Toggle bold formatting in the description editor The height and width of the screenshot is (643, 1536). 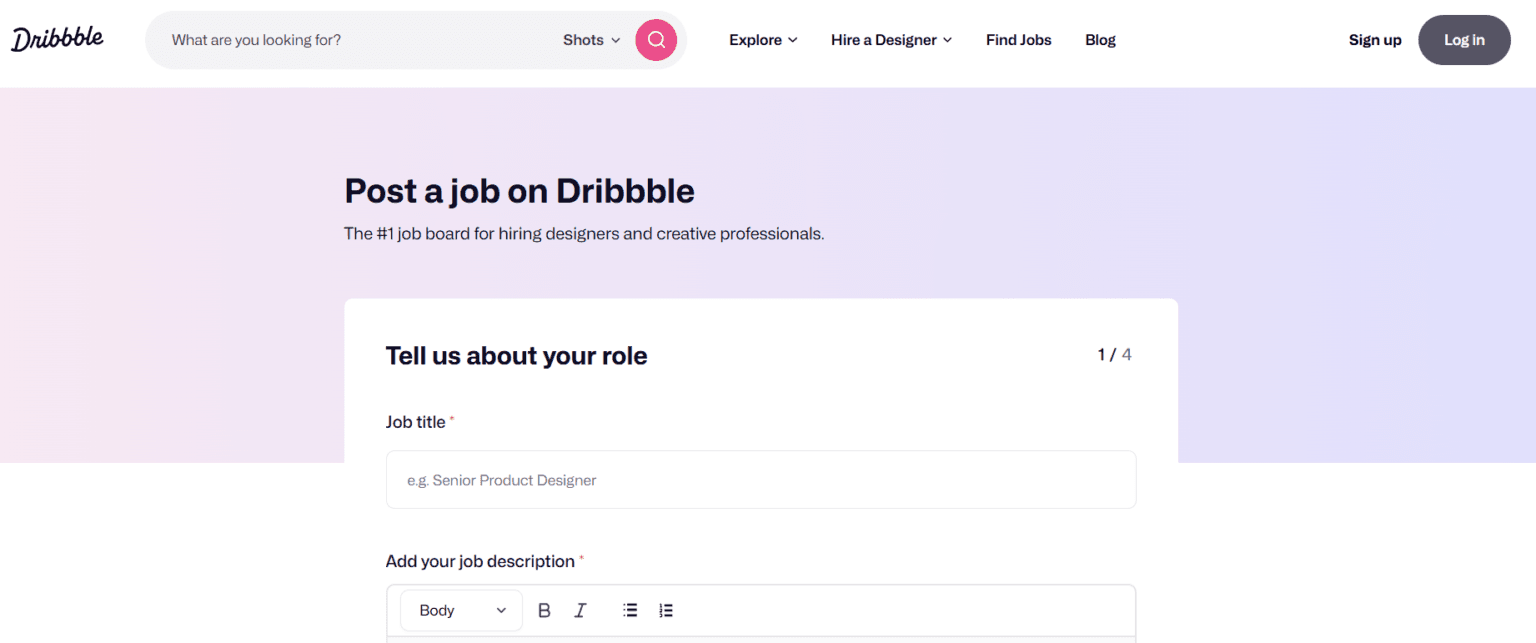[544, 610]
